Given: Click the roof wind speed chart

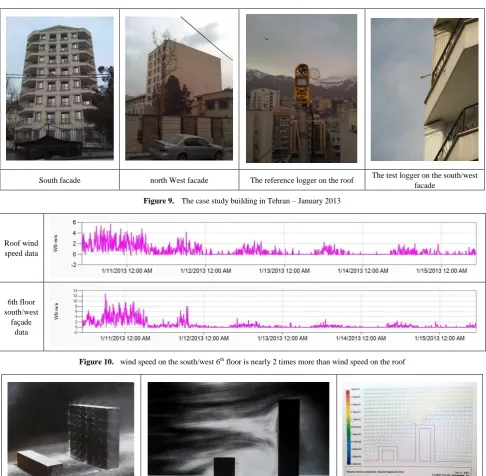Looking at the screenshot, I should [x=264, y=247].
